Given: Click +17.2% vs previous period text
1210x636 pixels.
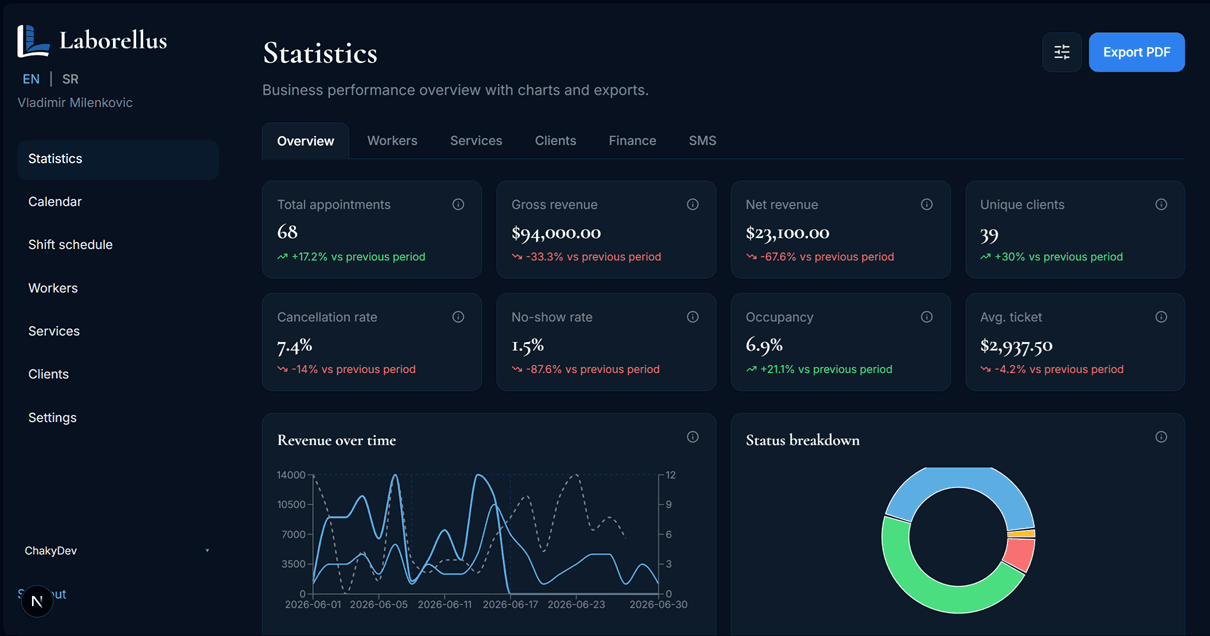Looking at the screenshot, I should tap(358, 257).
